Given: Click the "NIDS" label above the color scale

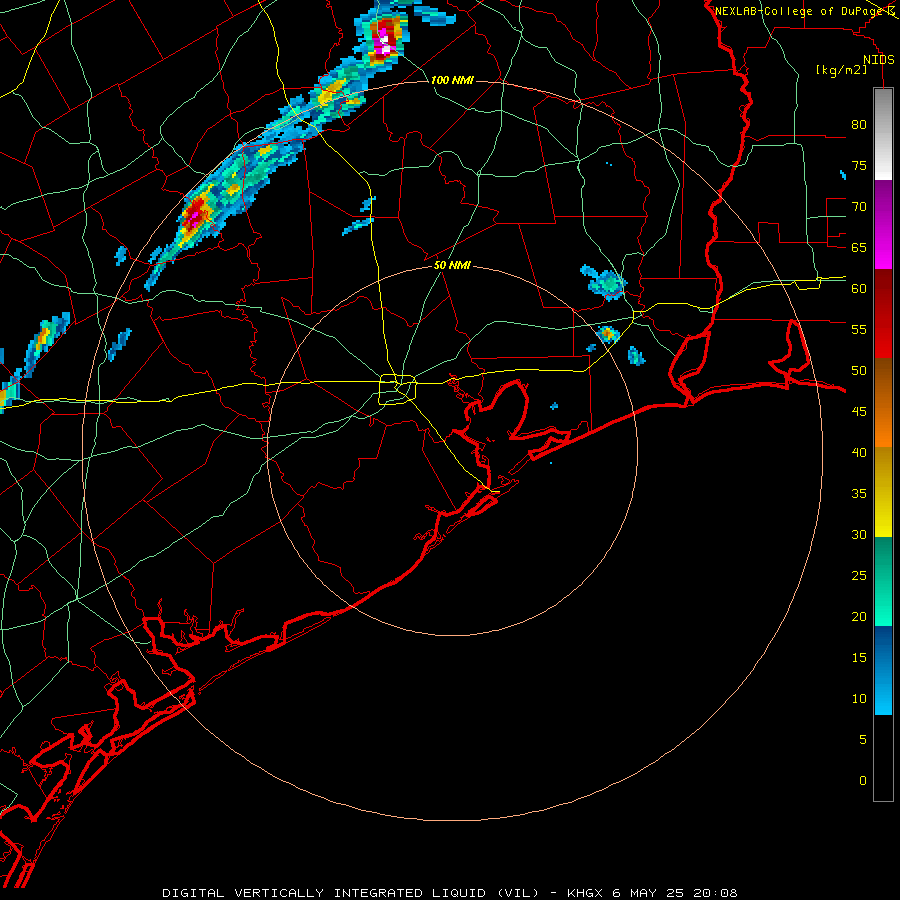Looking at the screenshot, I should pyautogui.click(x=879, y=60).
